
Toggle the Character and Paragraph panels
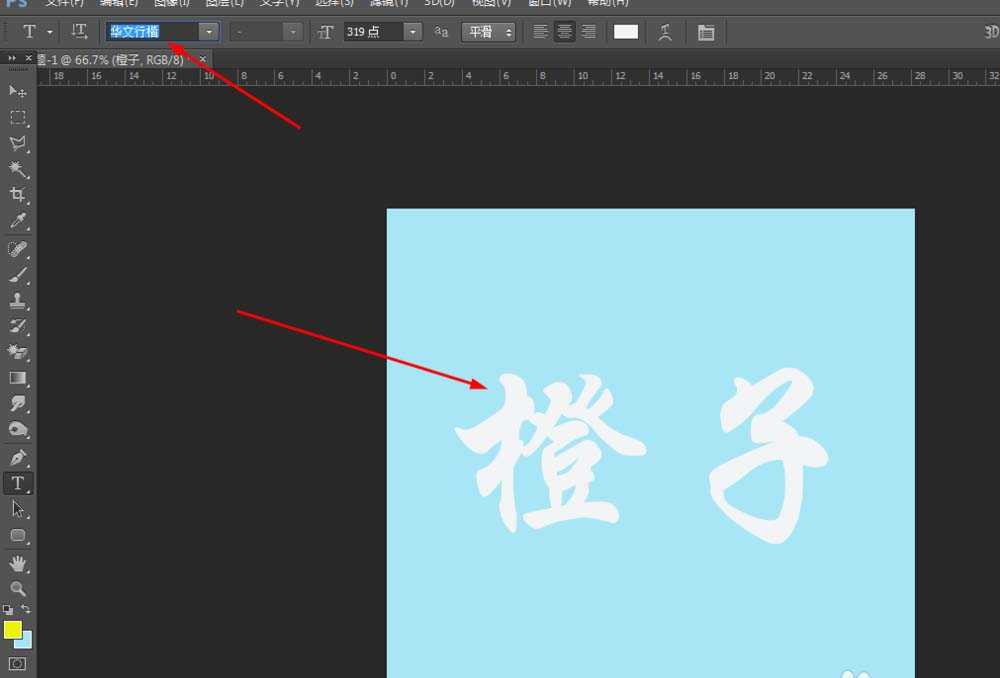click(x=706, y=32)
